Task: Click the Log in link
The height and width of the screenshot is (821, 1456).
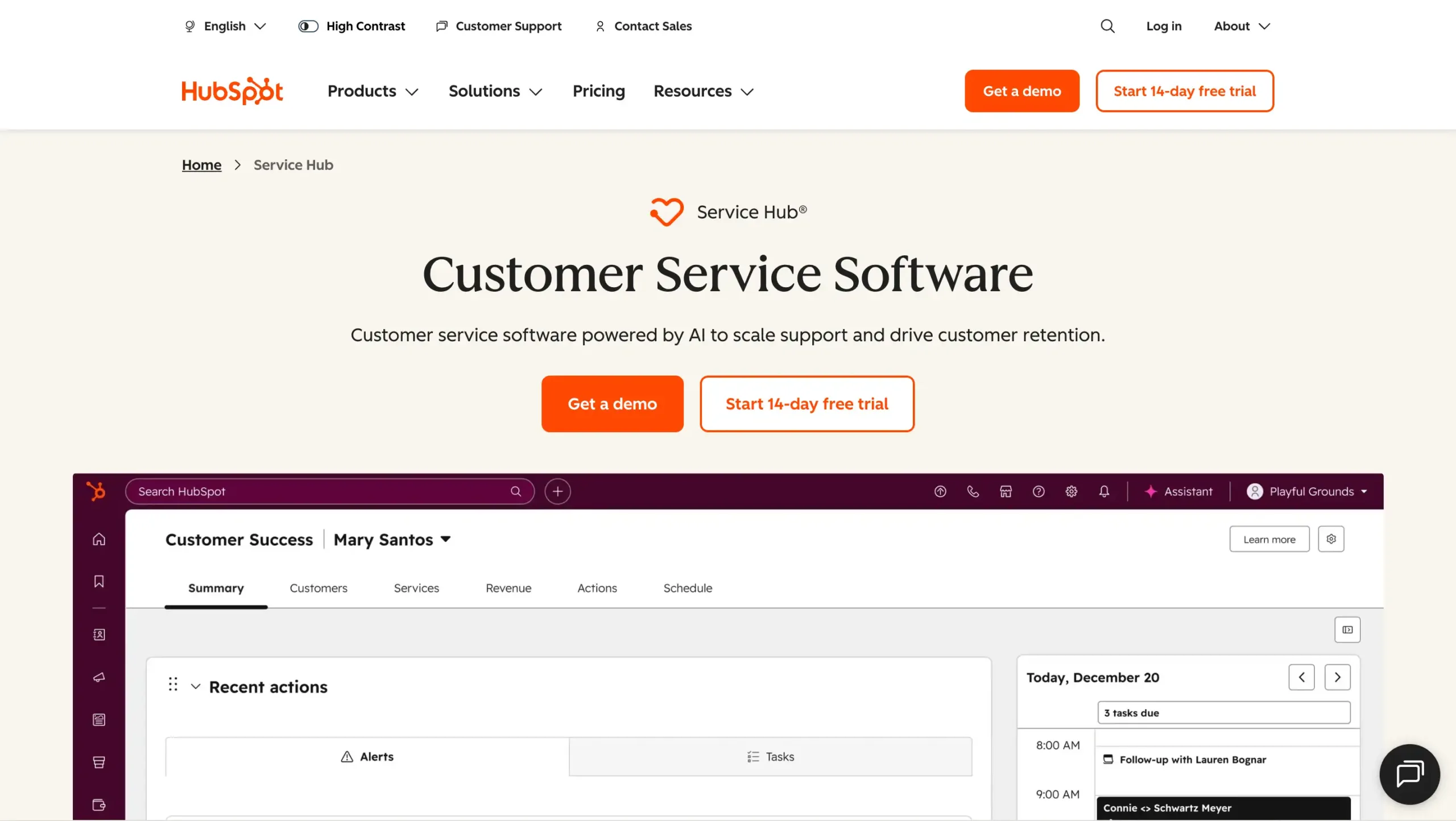Action: 1164,26
